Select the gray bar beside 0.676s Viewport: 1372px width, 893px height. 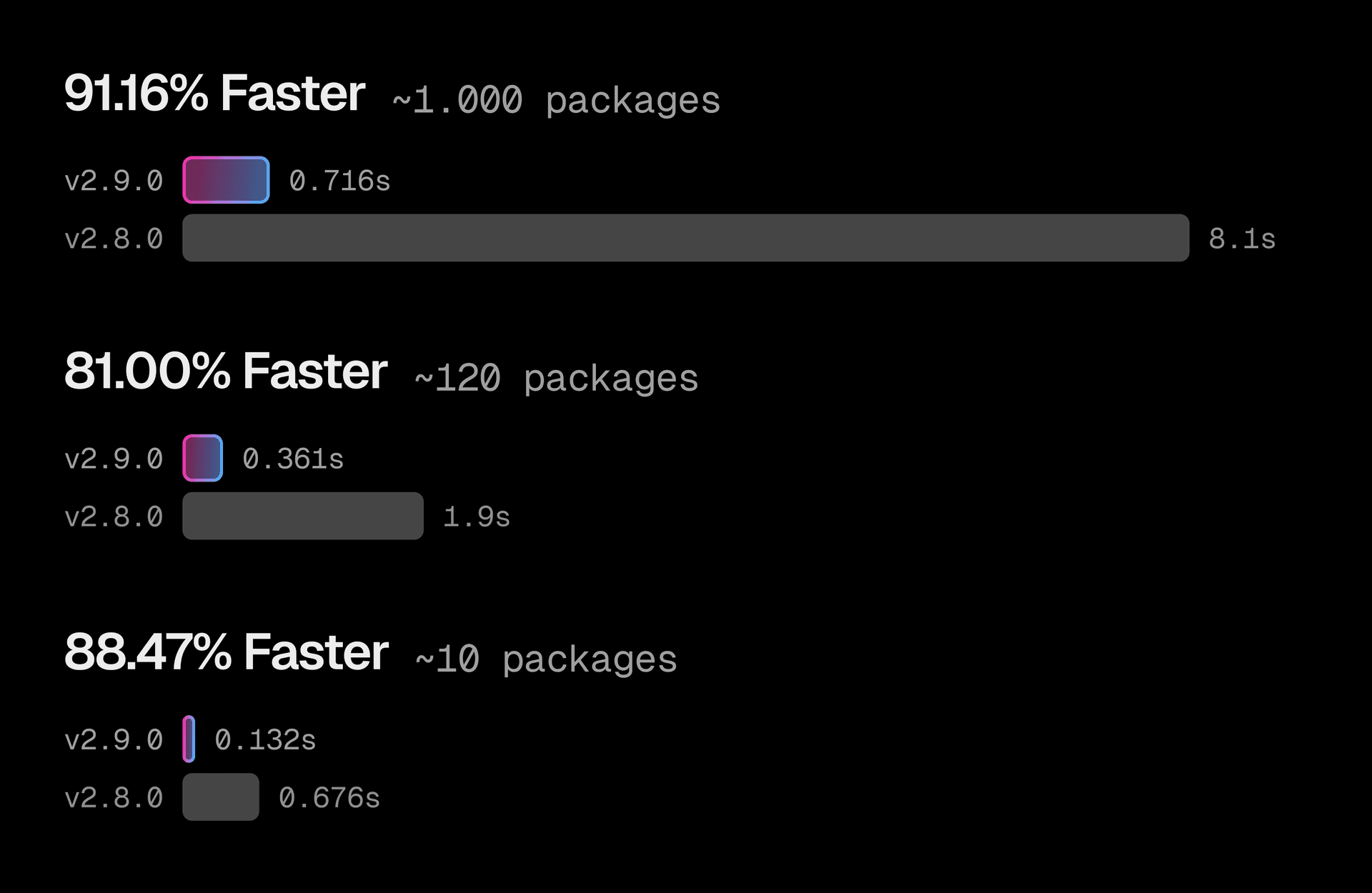coord(220,797)
